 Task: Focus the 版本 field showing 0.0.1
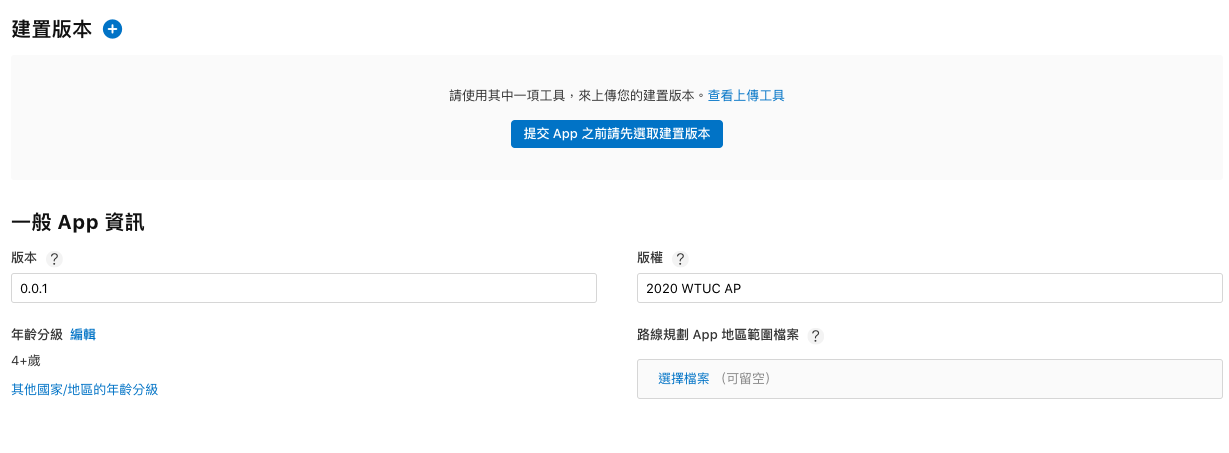click(x=304, y=288)
